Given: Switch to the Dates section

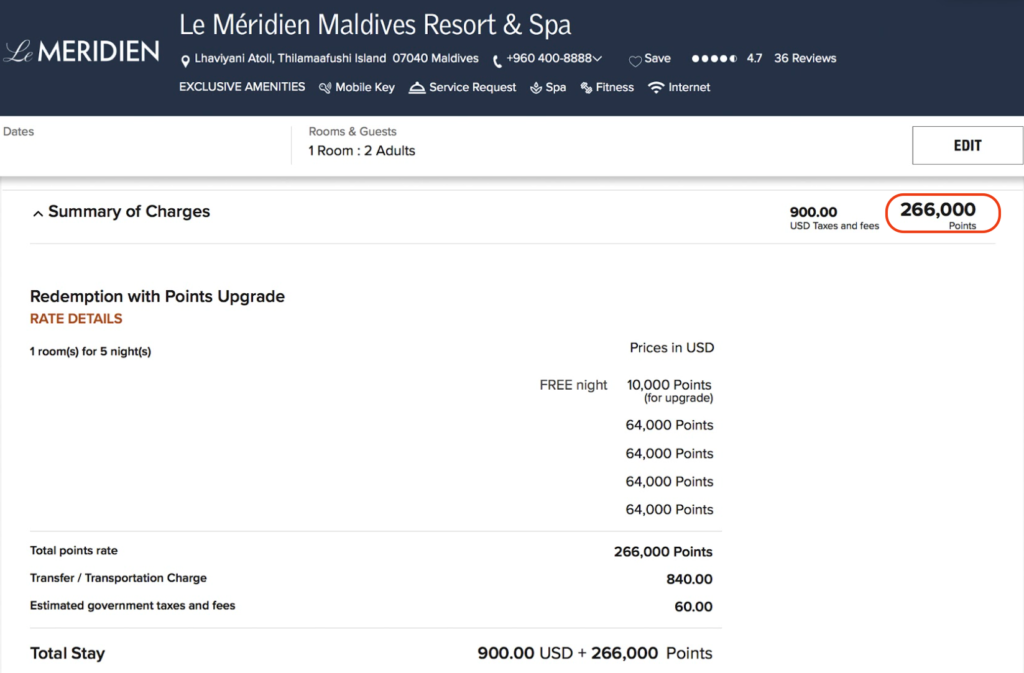Looking at the screenshot, I should click(x=19, y=131).
